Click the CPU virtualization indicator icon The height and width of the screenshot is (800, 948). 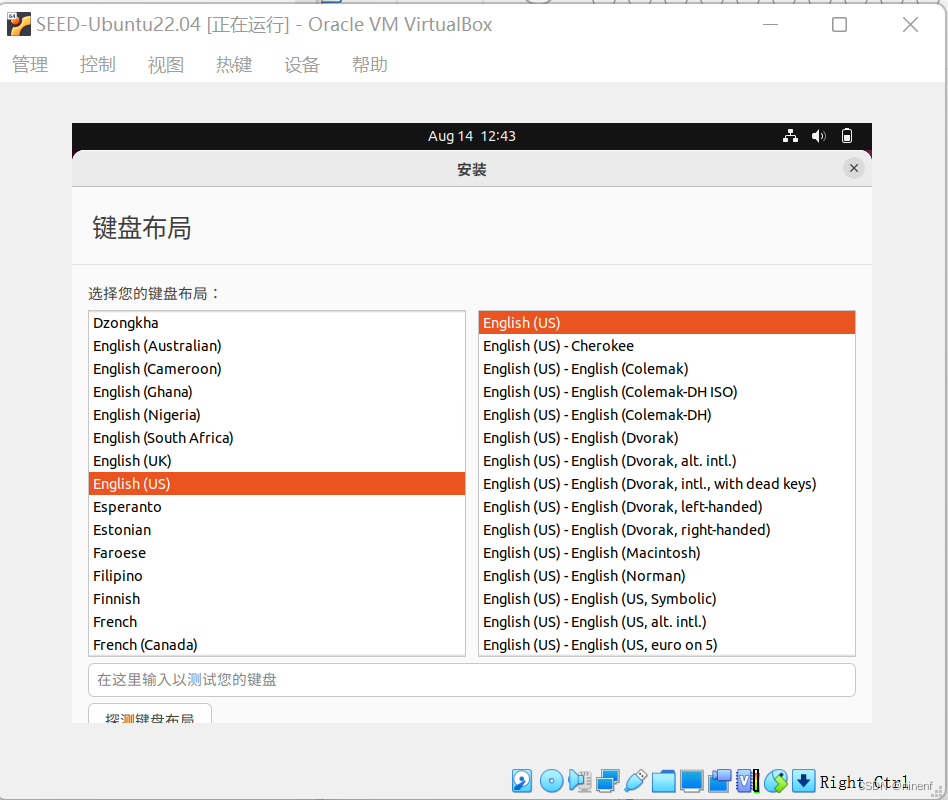748,781
